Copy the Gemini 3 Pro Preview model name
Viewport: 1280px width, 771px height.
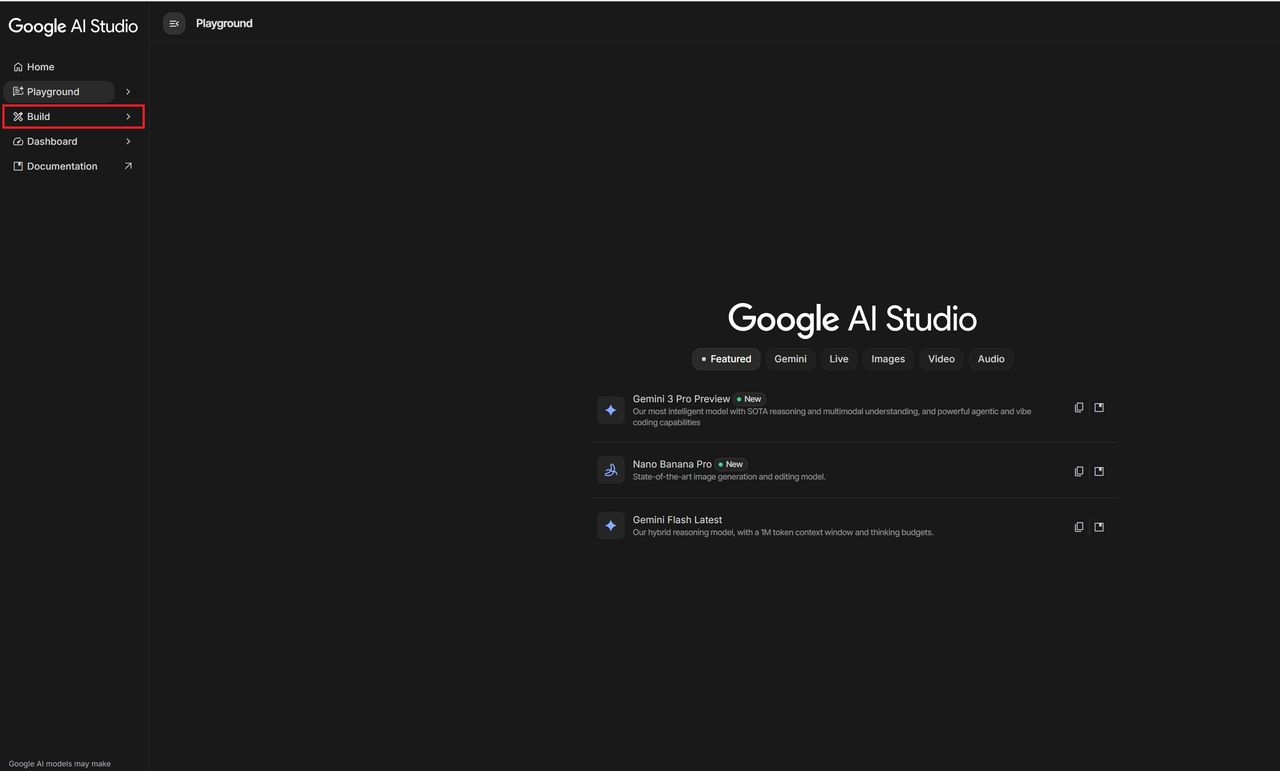tap(1078, 408)
